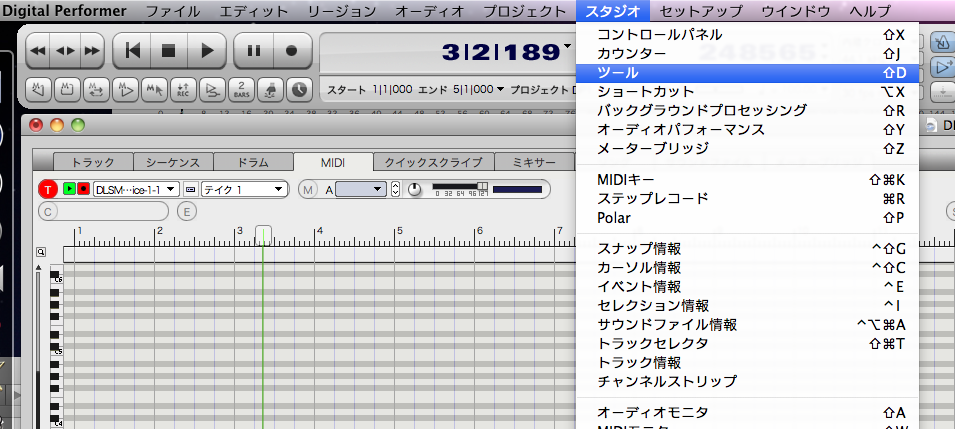This screenshot has width=955, height=429.
Task: Click the round M button in the MIDI toolbar
Action: pos(308,190)
